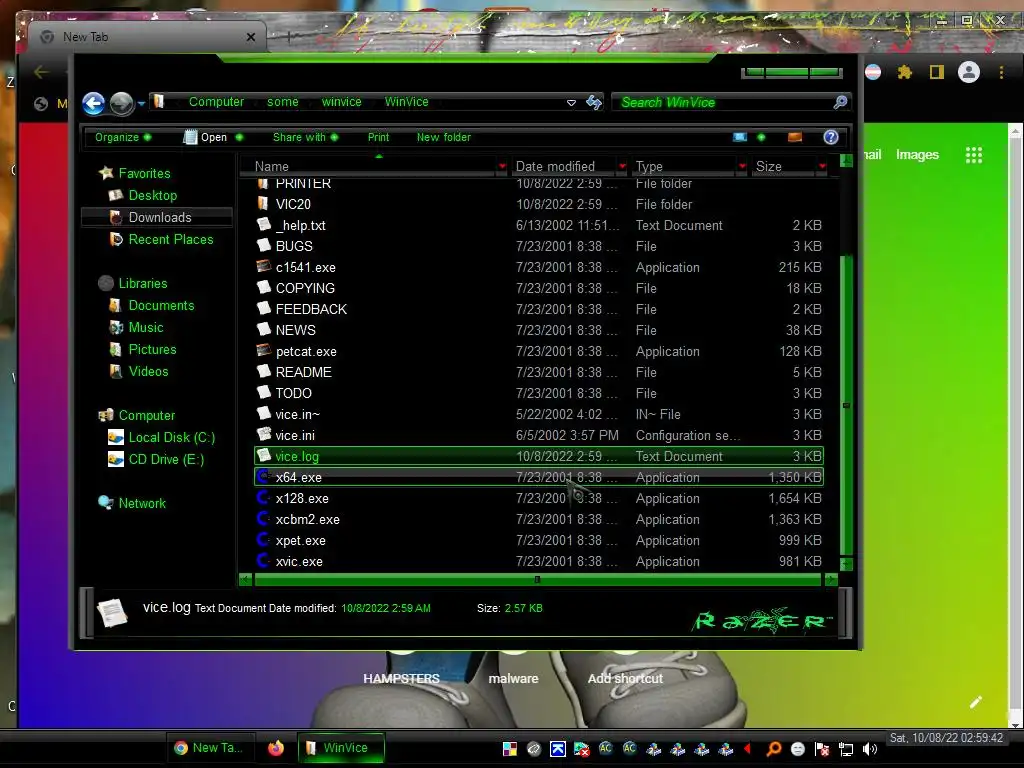Select Favorites in the navigation pane

click(x=144, y=173)
